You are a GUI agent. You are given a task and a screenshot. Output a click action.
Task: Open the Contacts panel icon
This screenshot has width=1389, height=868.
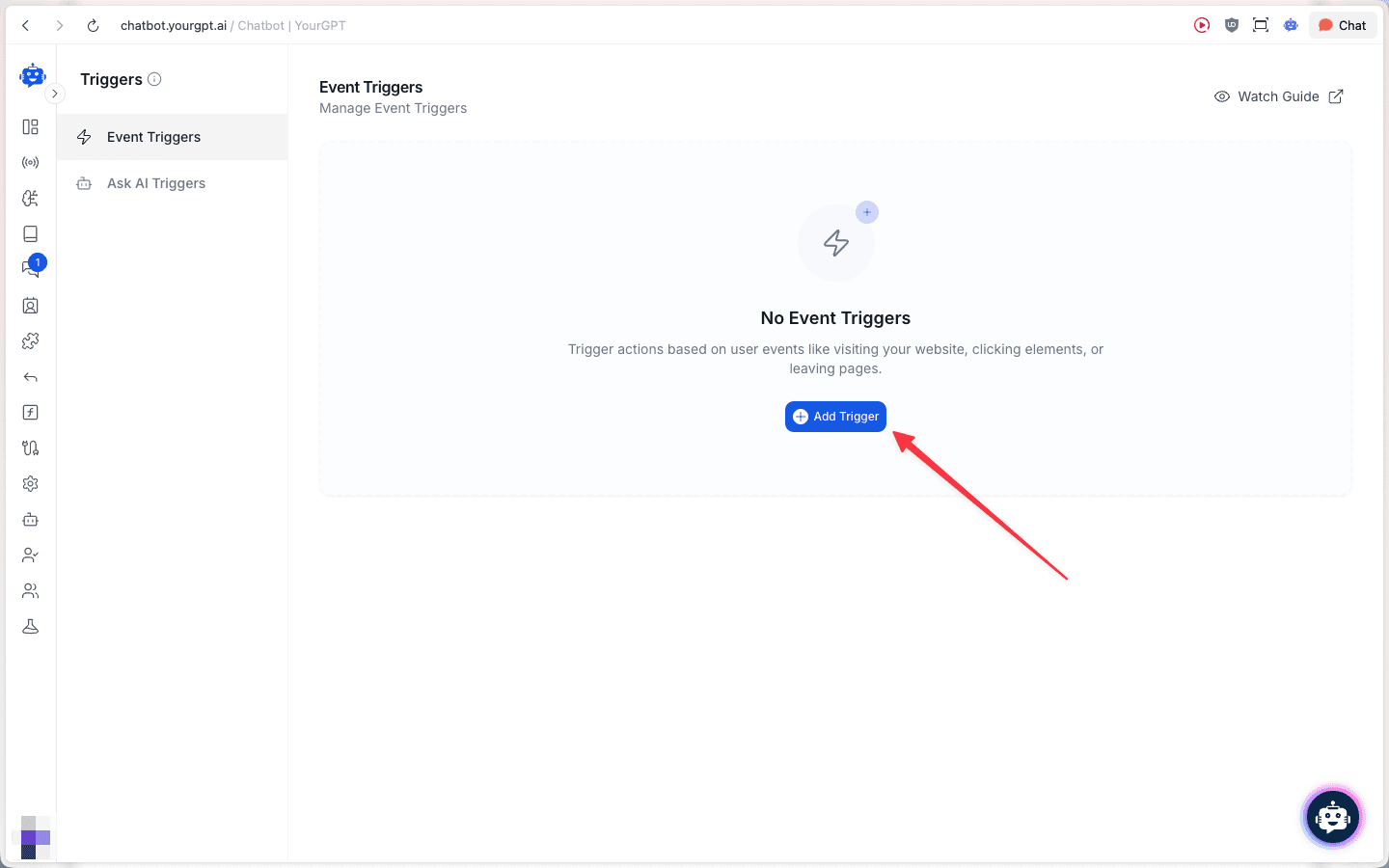(x=30, y=305)
